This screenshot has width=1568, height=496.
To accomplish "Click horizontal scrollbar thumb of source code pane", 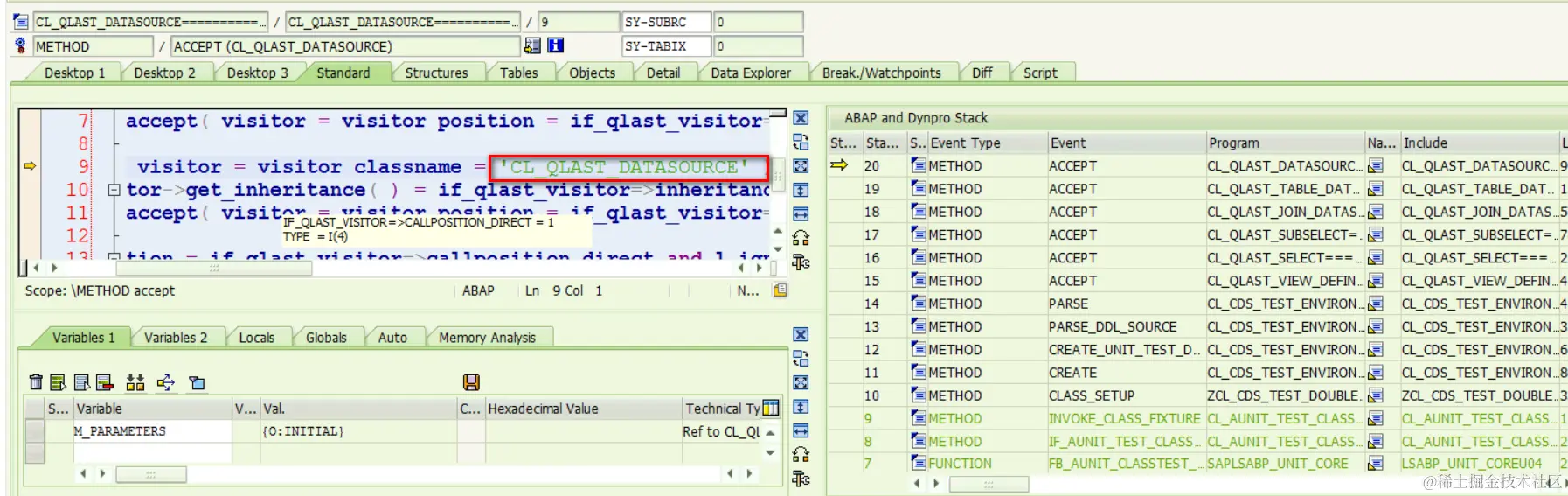I will point(214,268).
